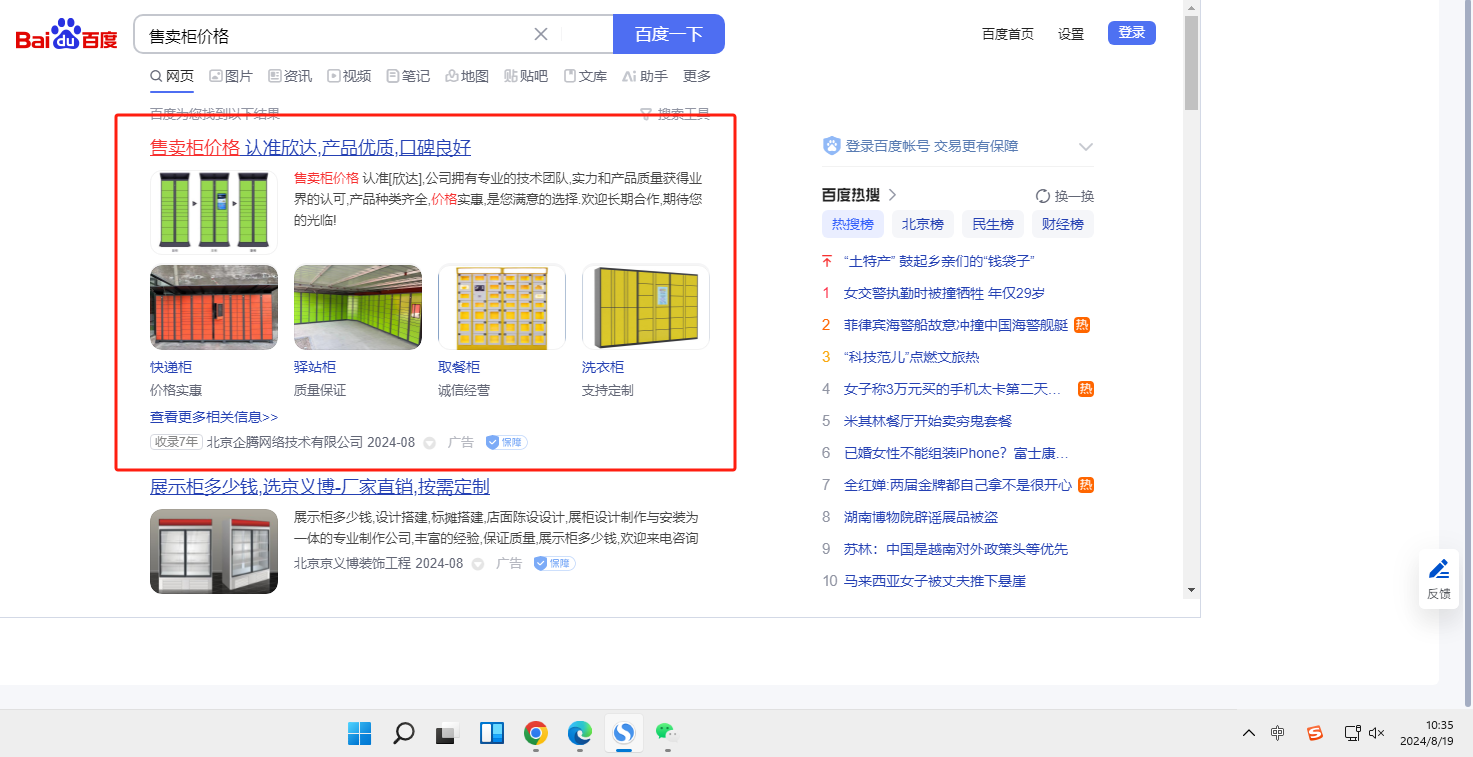Open Microsoft Edge from taskbar
The width and height of the screenshot is (1473, 757).
point(580,733)
